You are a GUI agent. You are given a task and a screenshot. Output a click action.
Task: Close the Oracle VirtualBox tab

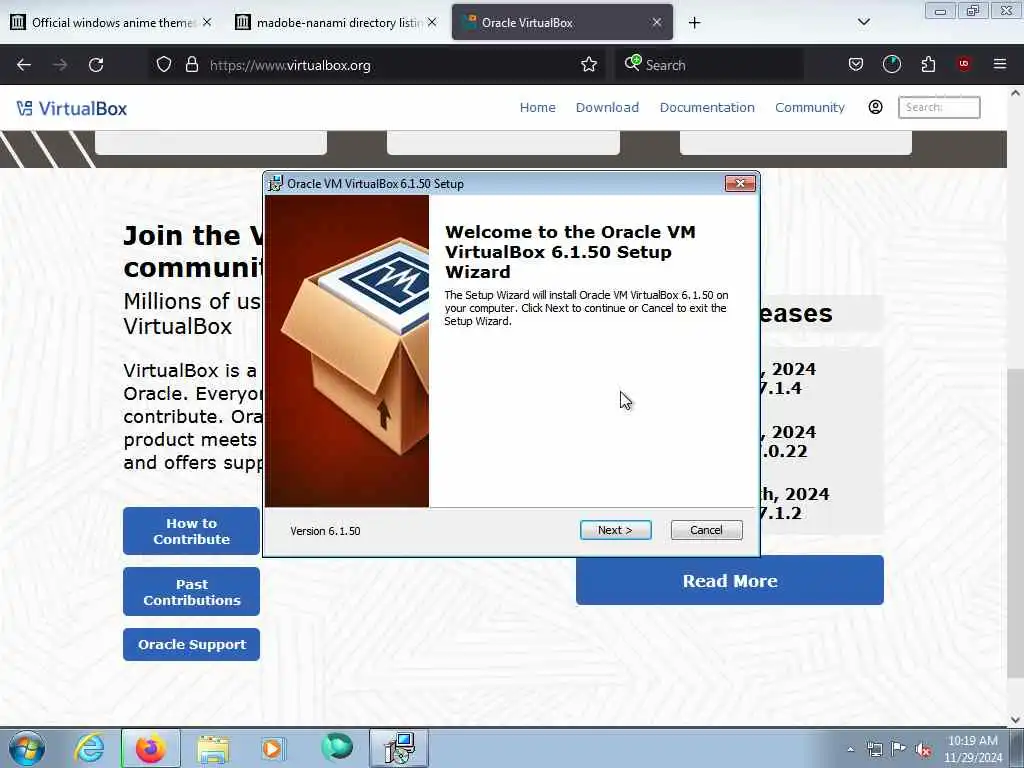(656, 22)
